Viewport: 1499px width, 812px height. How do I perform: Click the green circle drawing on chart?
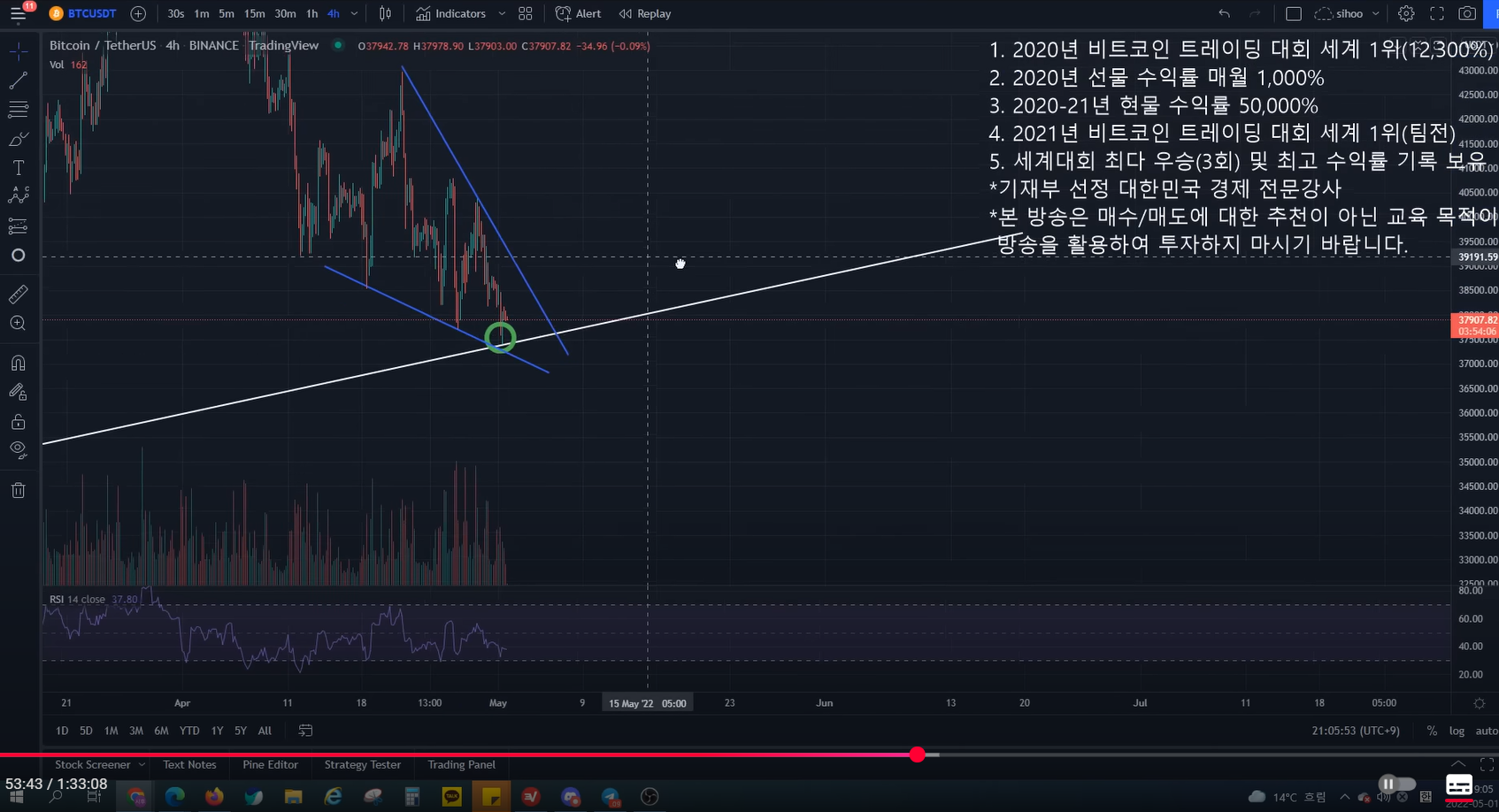501,337
